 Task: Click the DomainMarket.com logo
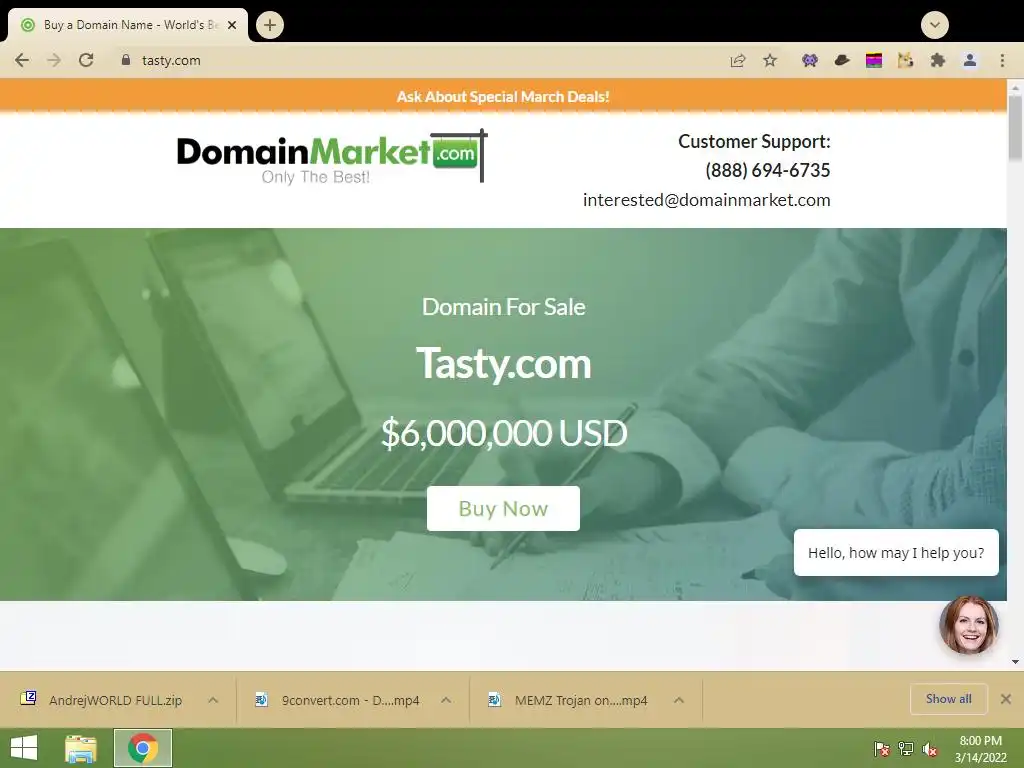pos(332,157)
